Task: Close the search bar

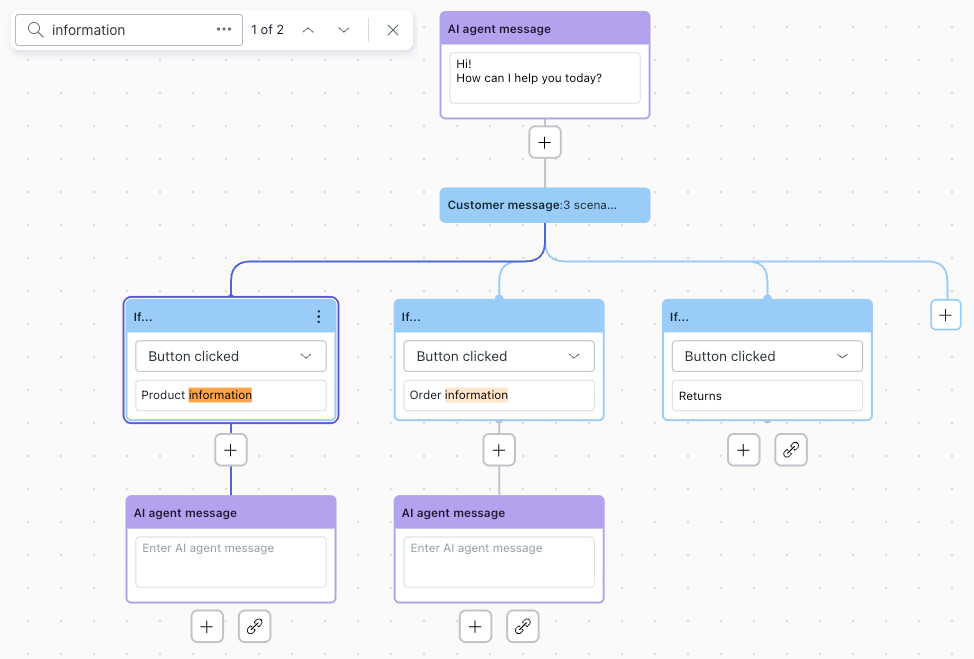Action: click(x=393, y=30)
